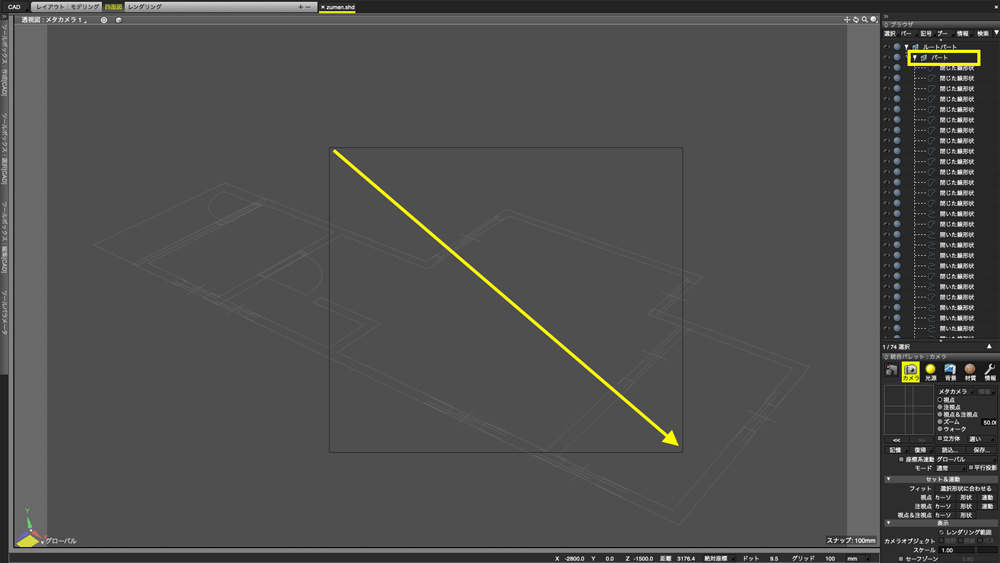Toggle the 座標系連動 checkbox
This screenshot has height=563, width=1000.
(901, 459)
